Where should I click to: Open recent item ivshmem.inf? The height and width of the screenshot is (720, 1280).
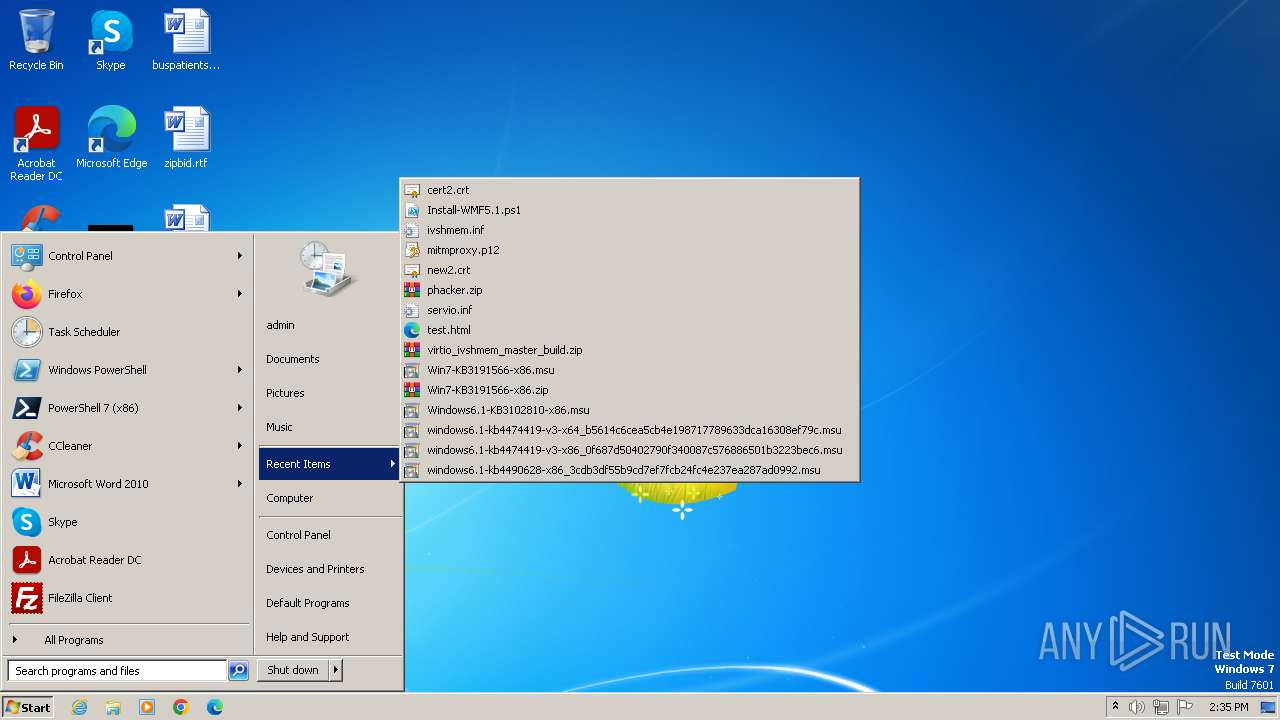point(629,230)
